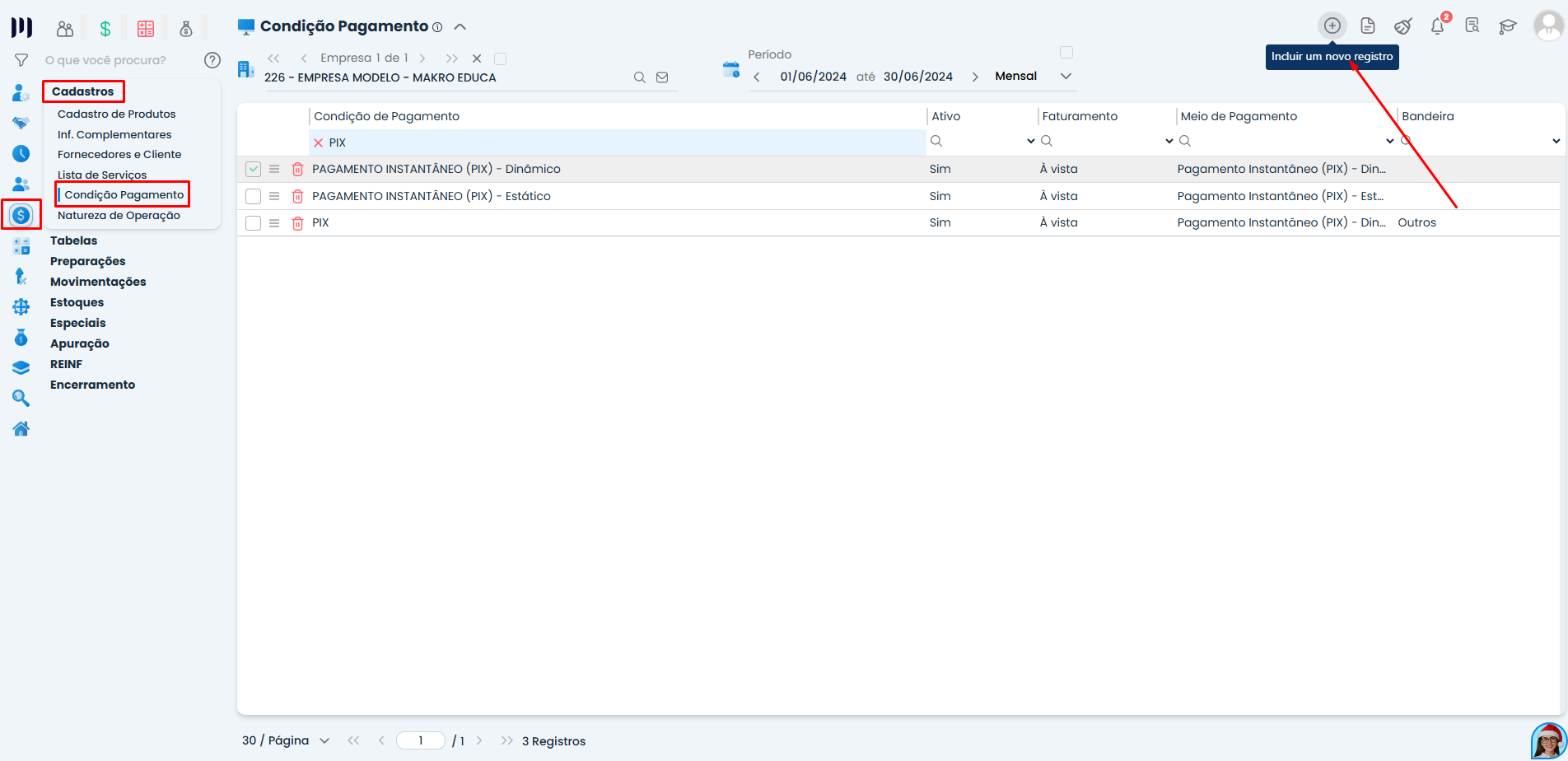
Task: Click the add new record plus icon
Action: coord(1332,26)
